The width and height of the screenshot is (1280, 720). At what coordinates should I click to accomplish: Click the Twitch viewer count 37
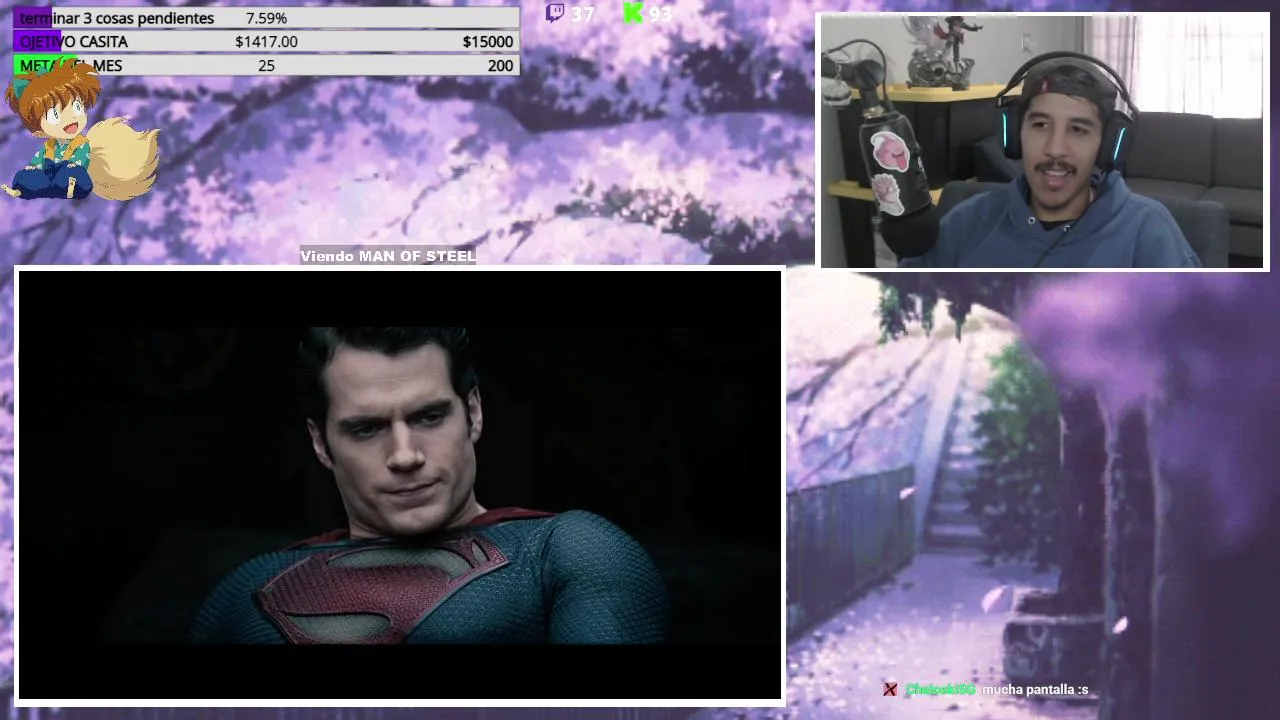(582, 14)
